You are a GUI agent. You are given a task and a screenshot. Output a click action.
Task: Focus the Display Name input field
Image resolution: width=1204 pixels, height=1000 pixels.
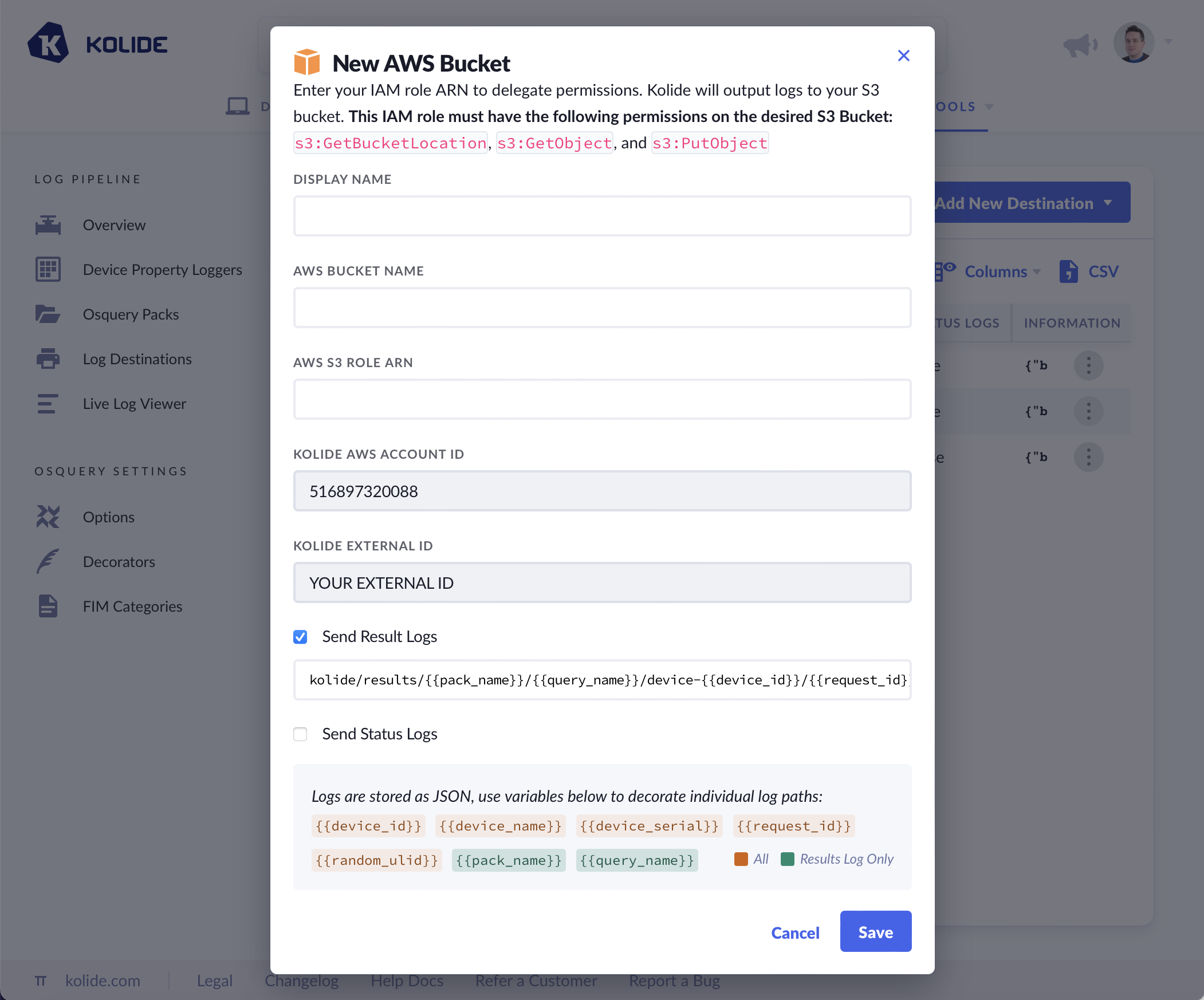pyautogui.click(x=602, y=216)
